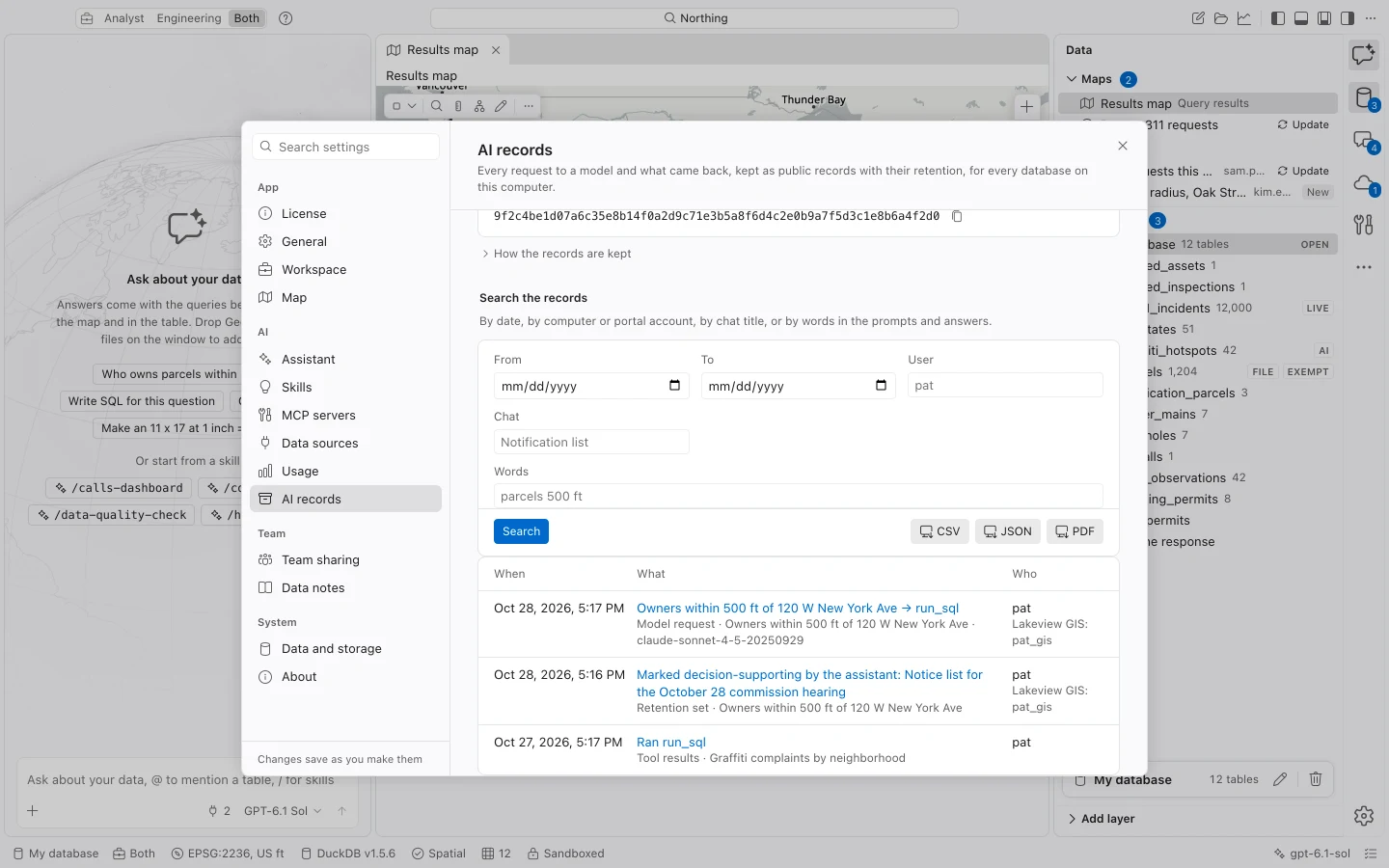This screenshot has height=868, width=1389.
Task: Toggle the right sidebar layout icon
Action: pyautogui.click(x=1348, y=18)
